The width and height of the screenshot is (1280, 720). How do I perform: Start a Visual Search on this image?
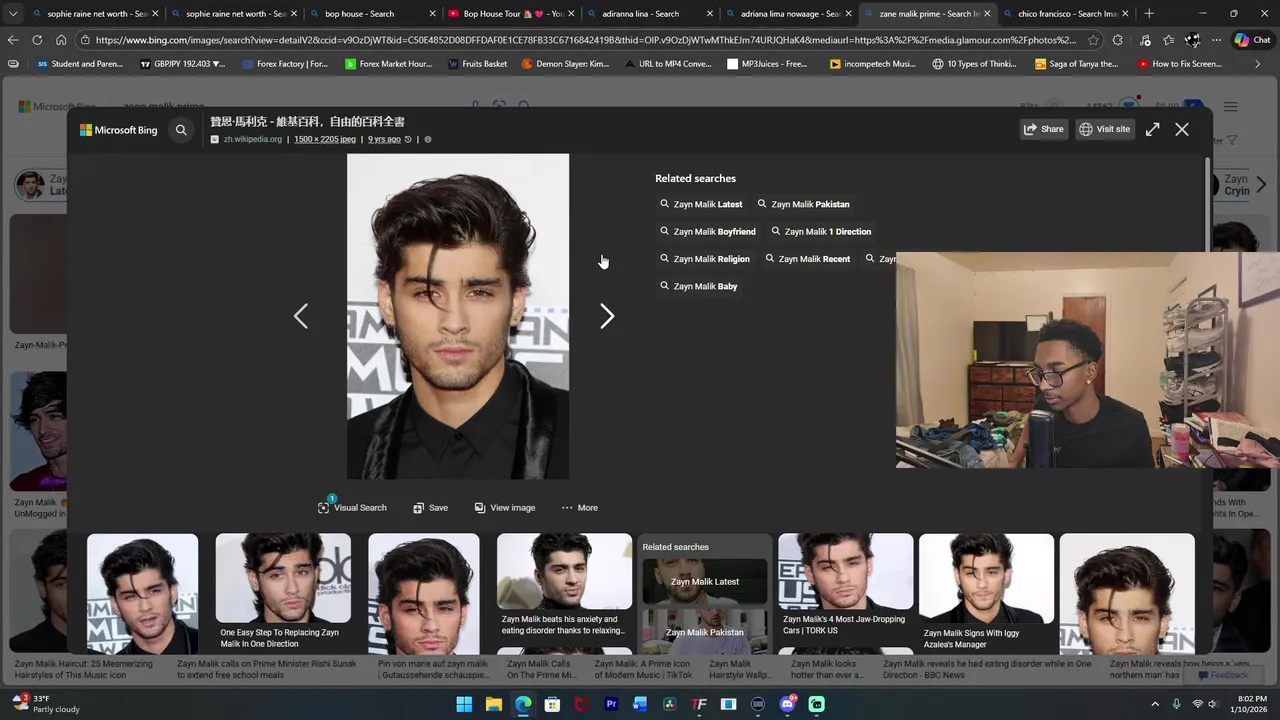[352, 508]
